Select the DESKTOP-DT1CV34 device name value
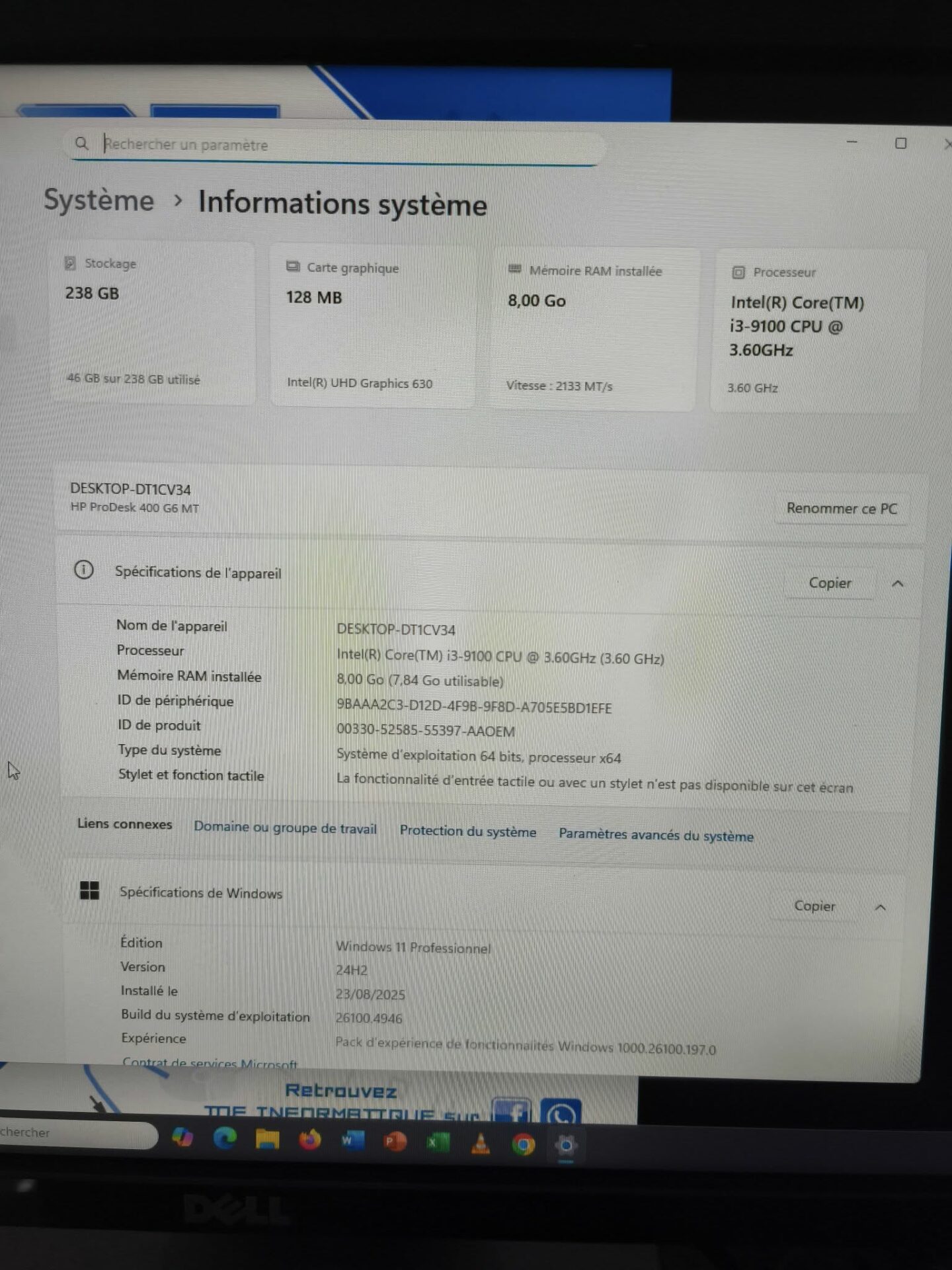Image resolution: width=952 pixels, height=1270 pixels. [396, 629]
